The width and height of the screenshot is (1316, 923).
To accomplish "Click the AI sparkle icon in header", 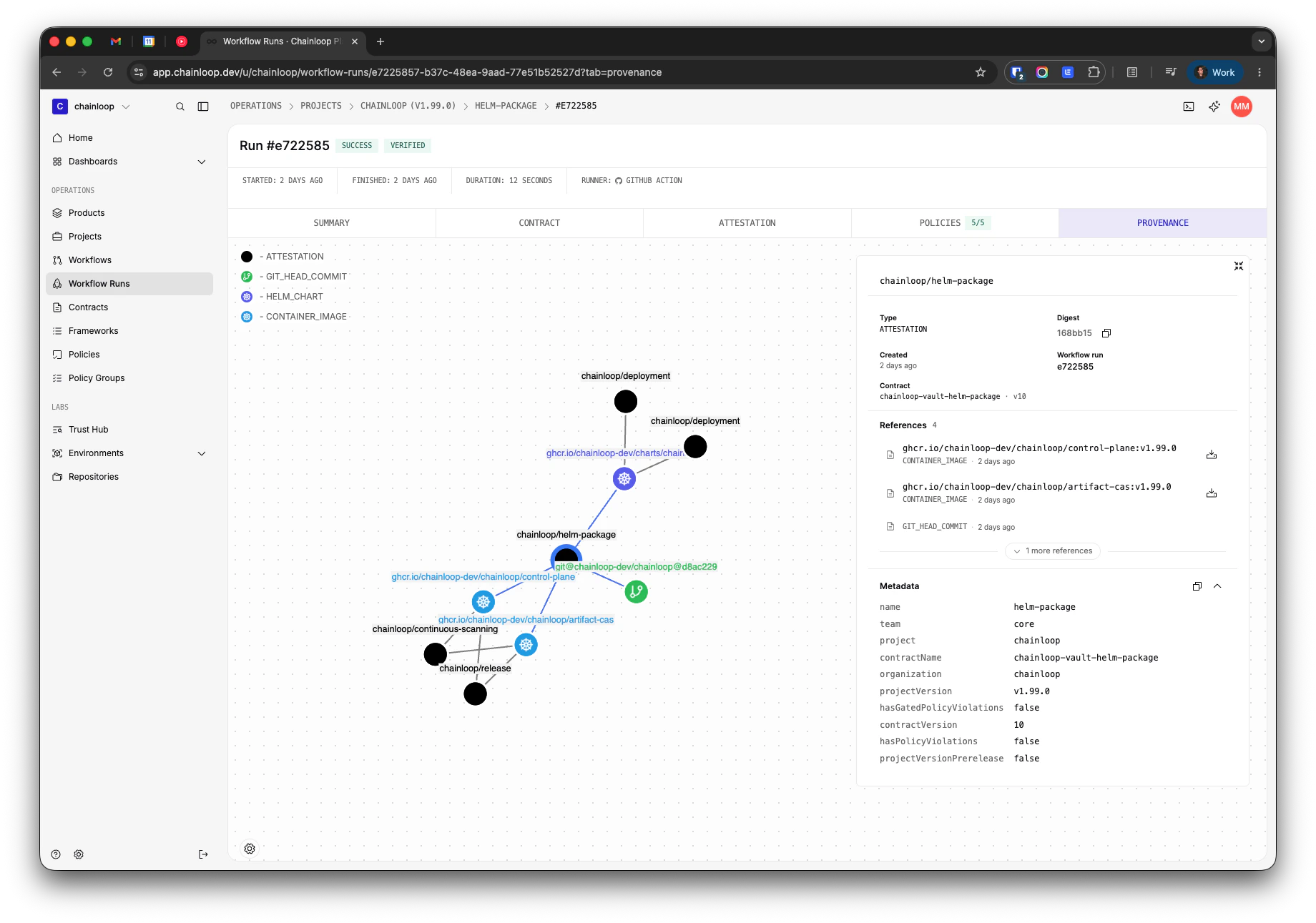I will 1214,107.
